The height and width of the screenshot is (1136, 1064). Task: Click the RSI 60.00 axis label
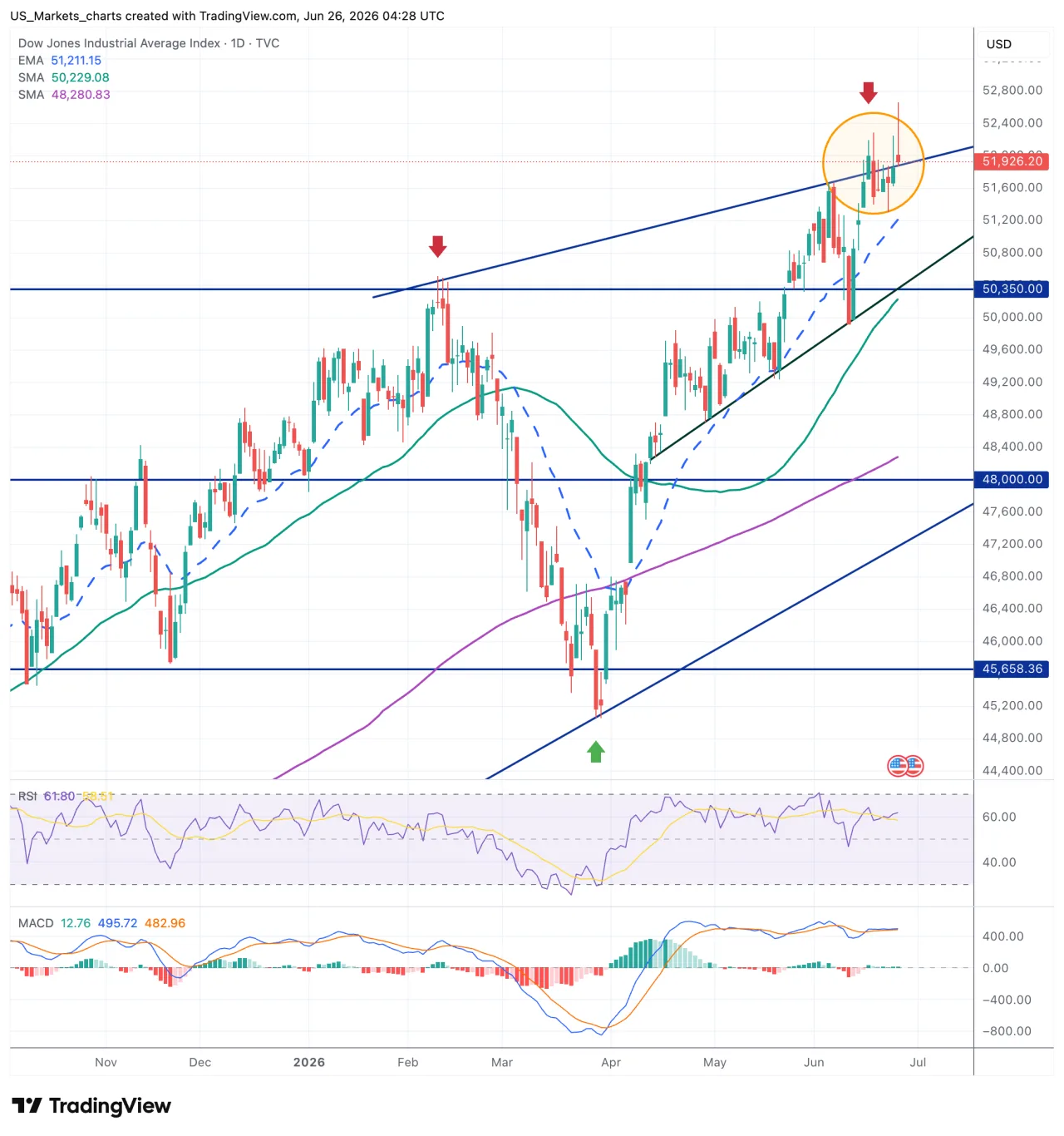(x=999, y=817)
